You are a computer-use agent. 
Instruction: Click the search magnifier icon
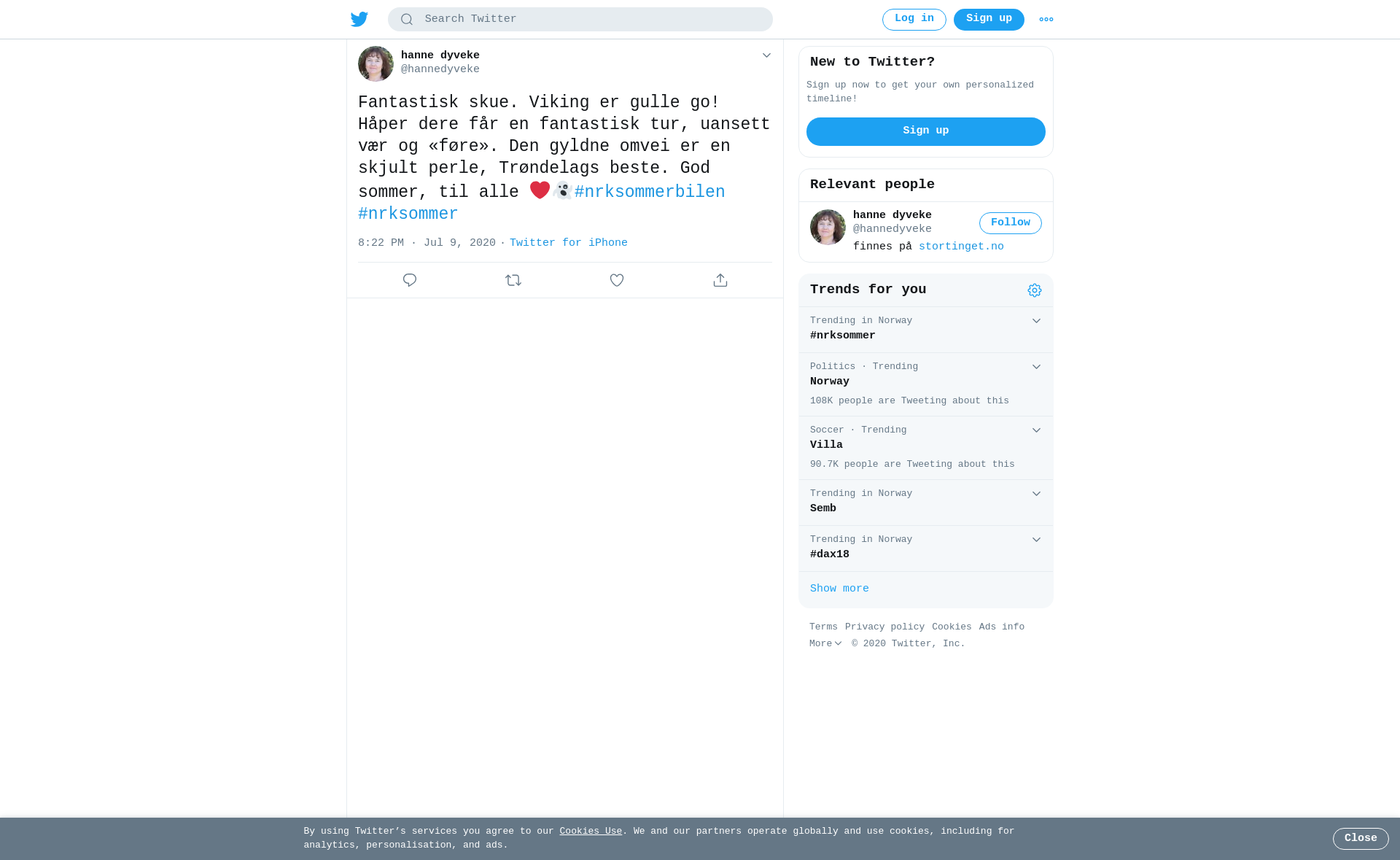pos(407,20)
